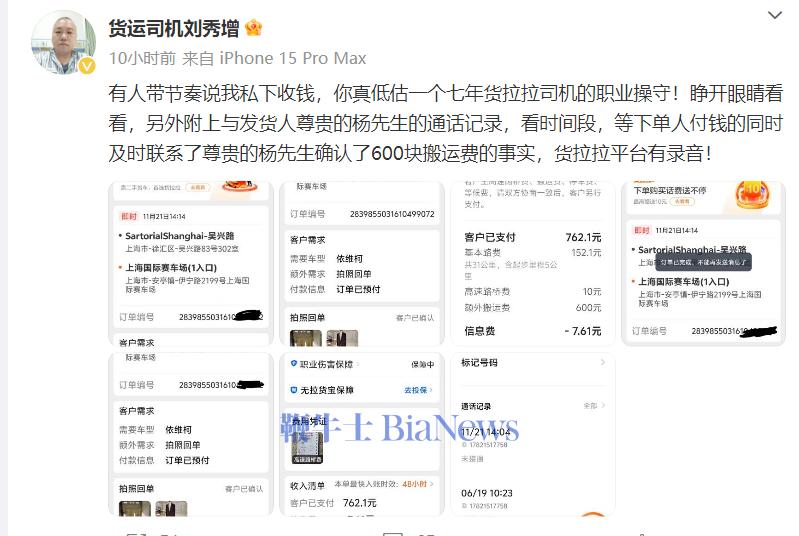Click the 高速路桥费 10元 line

point(532,291)
